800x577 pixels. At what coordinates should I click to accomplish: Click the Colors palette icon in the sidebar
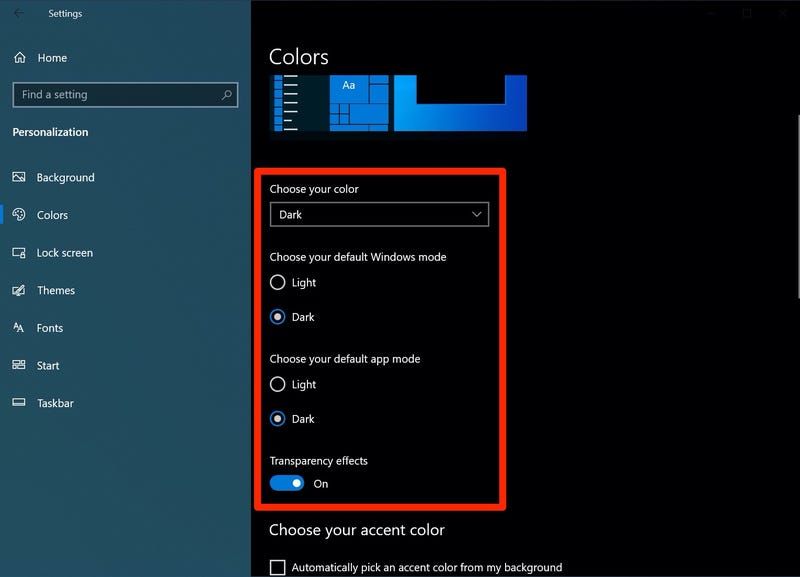point(20,214)
